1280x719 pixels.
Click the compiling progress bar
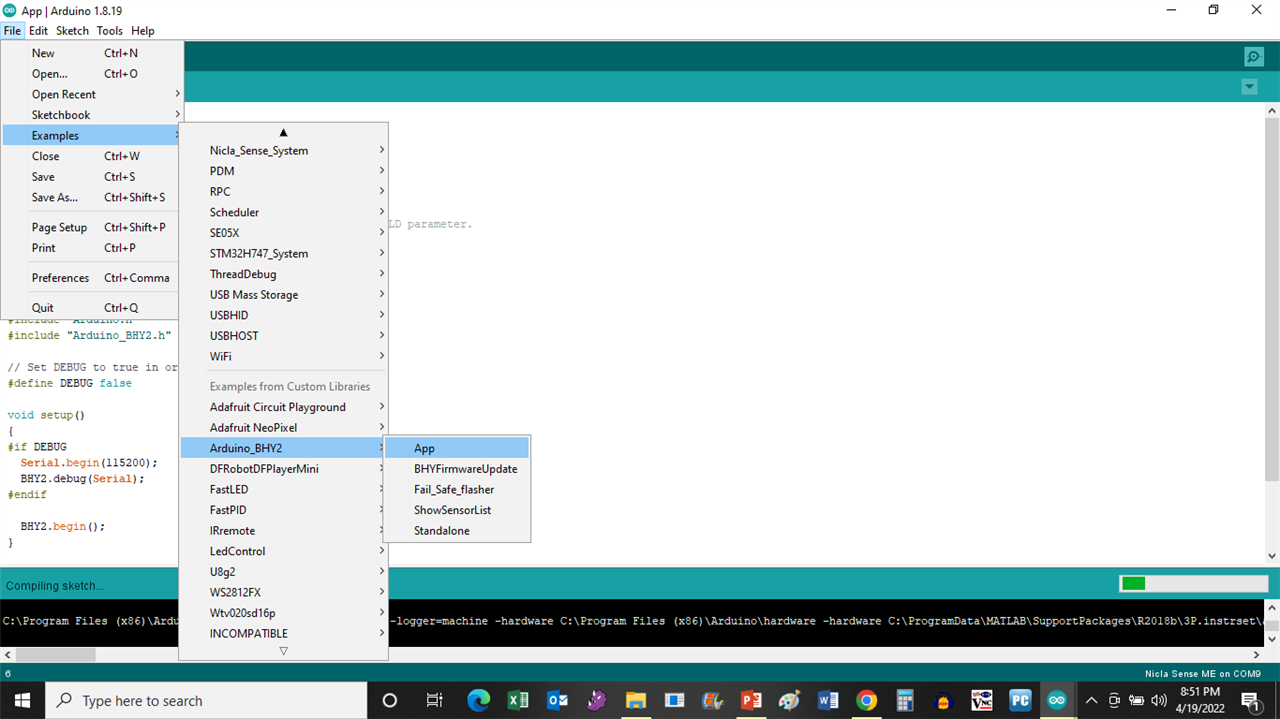pyautogui.click(x=1193, y=584)
